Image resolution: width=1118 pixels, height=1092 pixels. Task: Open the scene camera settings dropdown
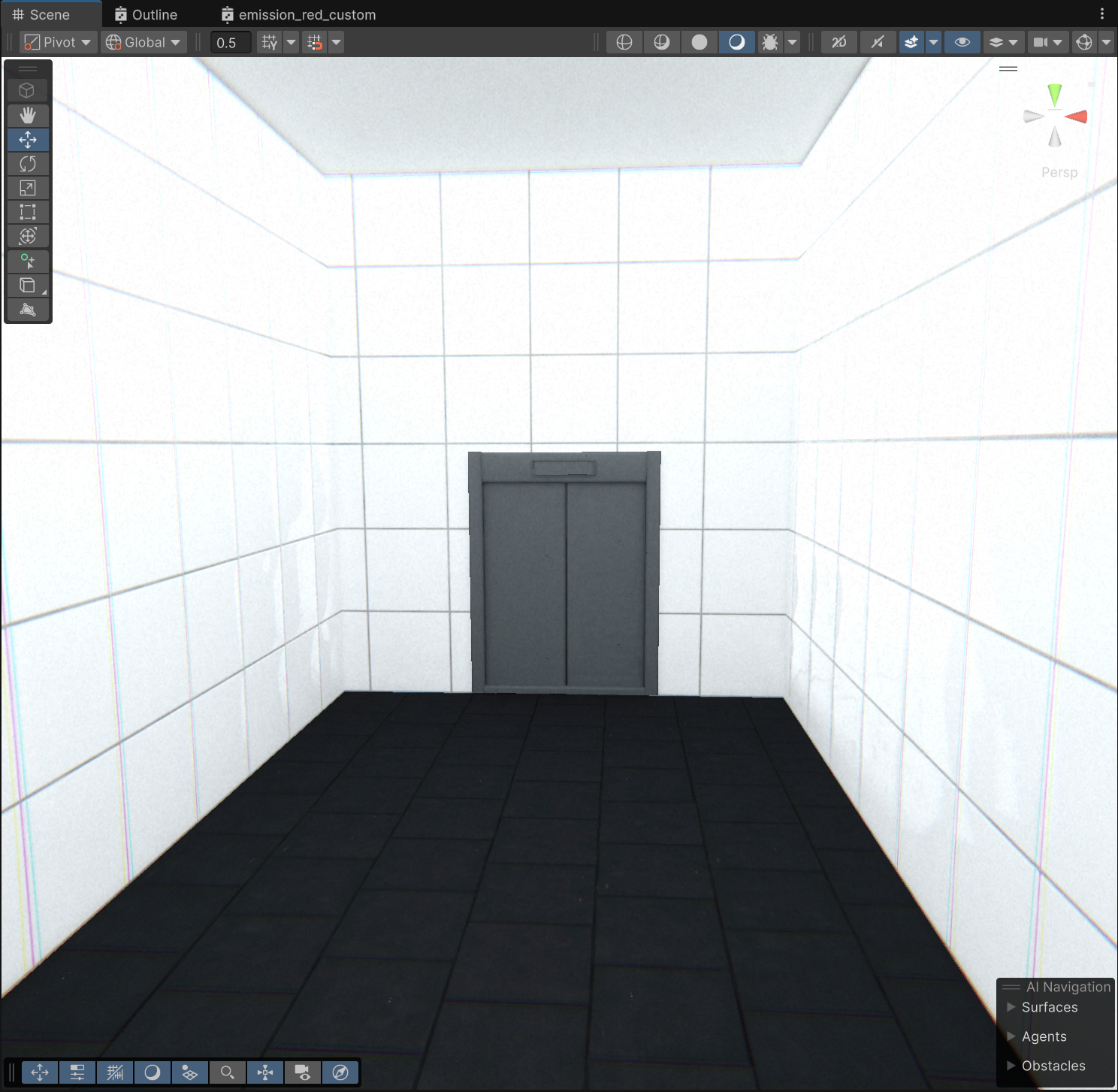[x=1047, y=42]
